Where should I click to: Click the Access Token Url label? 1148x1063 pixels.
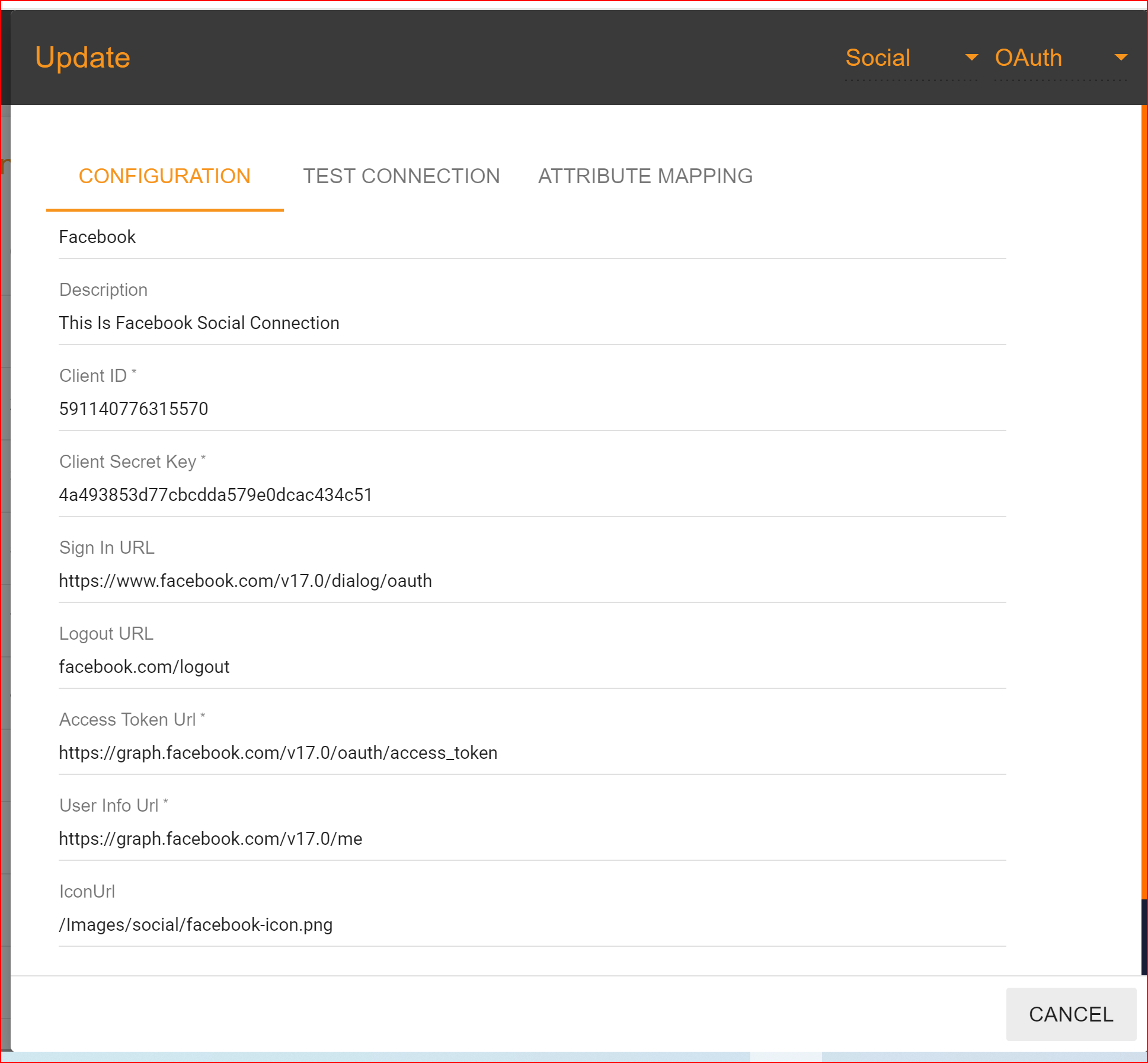coord(132,720)
